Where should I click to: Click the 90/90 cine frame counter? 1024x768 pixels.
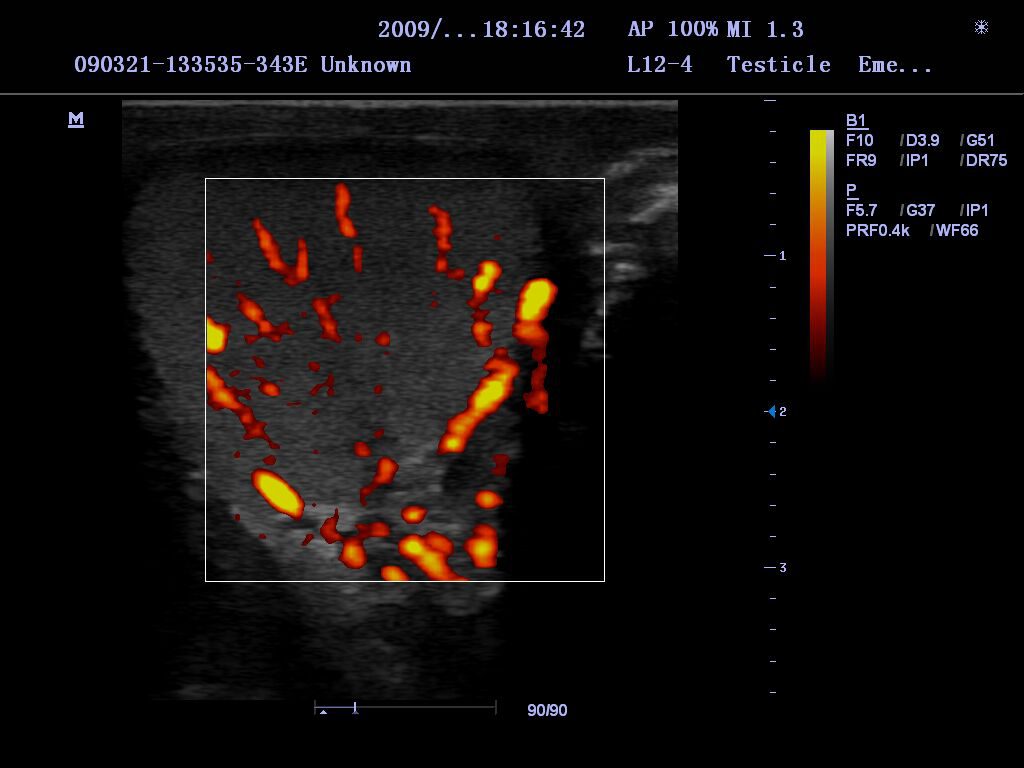coord(547,710)
